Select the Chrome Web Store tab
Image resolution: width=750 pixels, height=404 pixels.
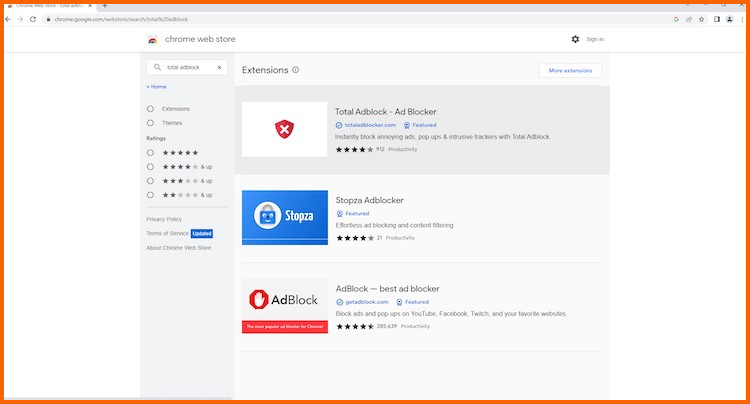point(49,6)
